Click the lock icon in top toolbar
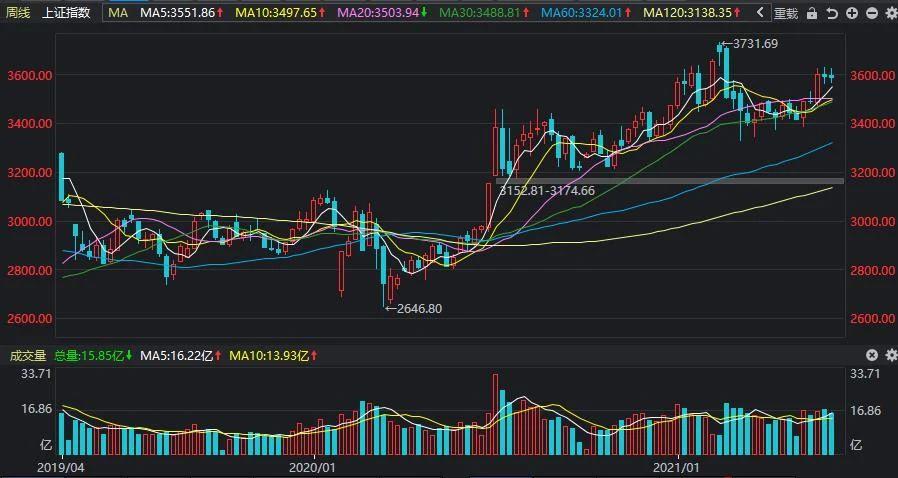898x478 pixels. (x=811, y=13)
